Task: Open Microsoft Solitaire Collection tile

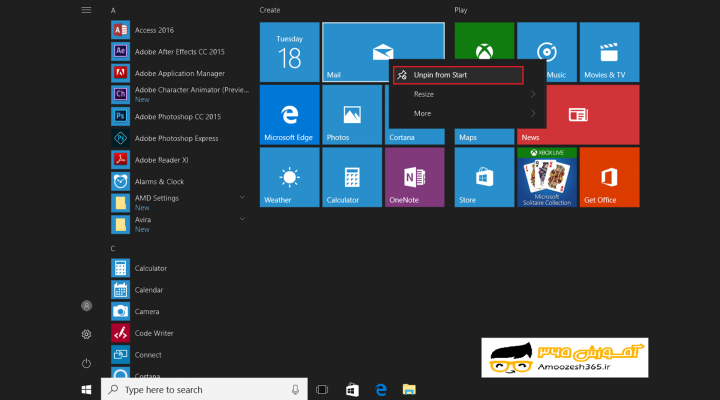Action: point(547,177)
